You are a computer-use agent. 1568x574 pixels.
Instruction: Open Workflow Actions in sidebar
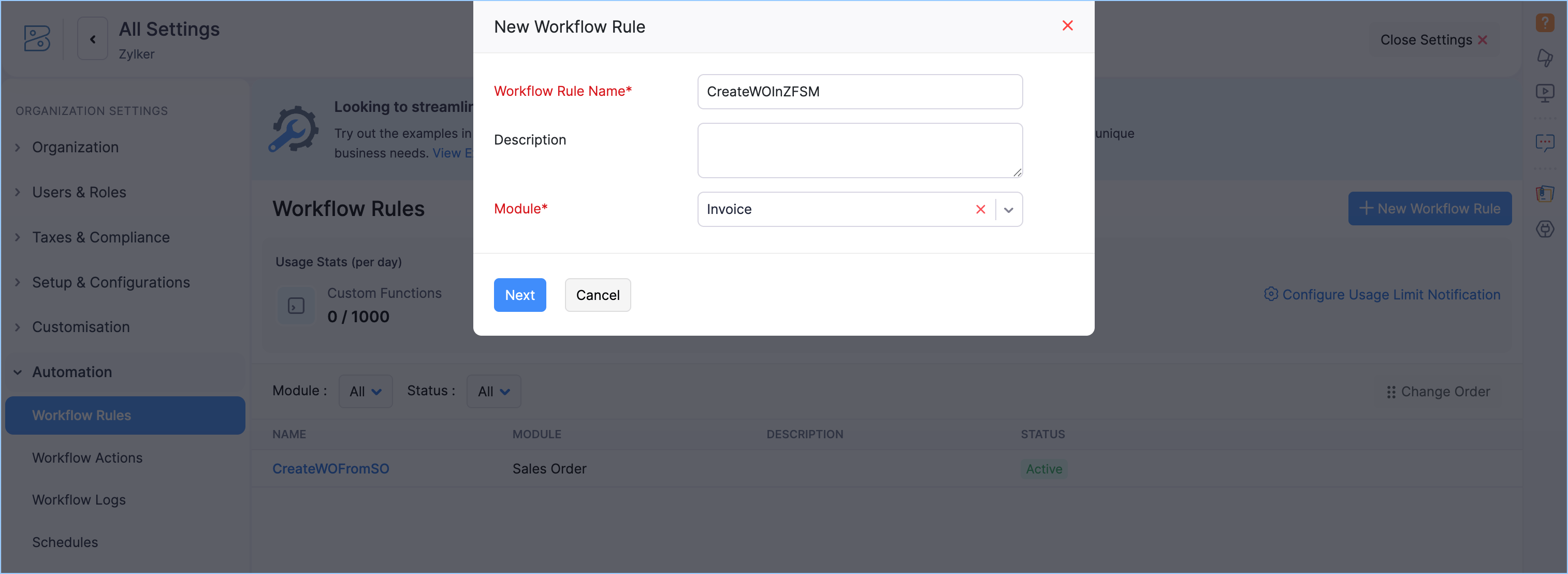[87, 458]
